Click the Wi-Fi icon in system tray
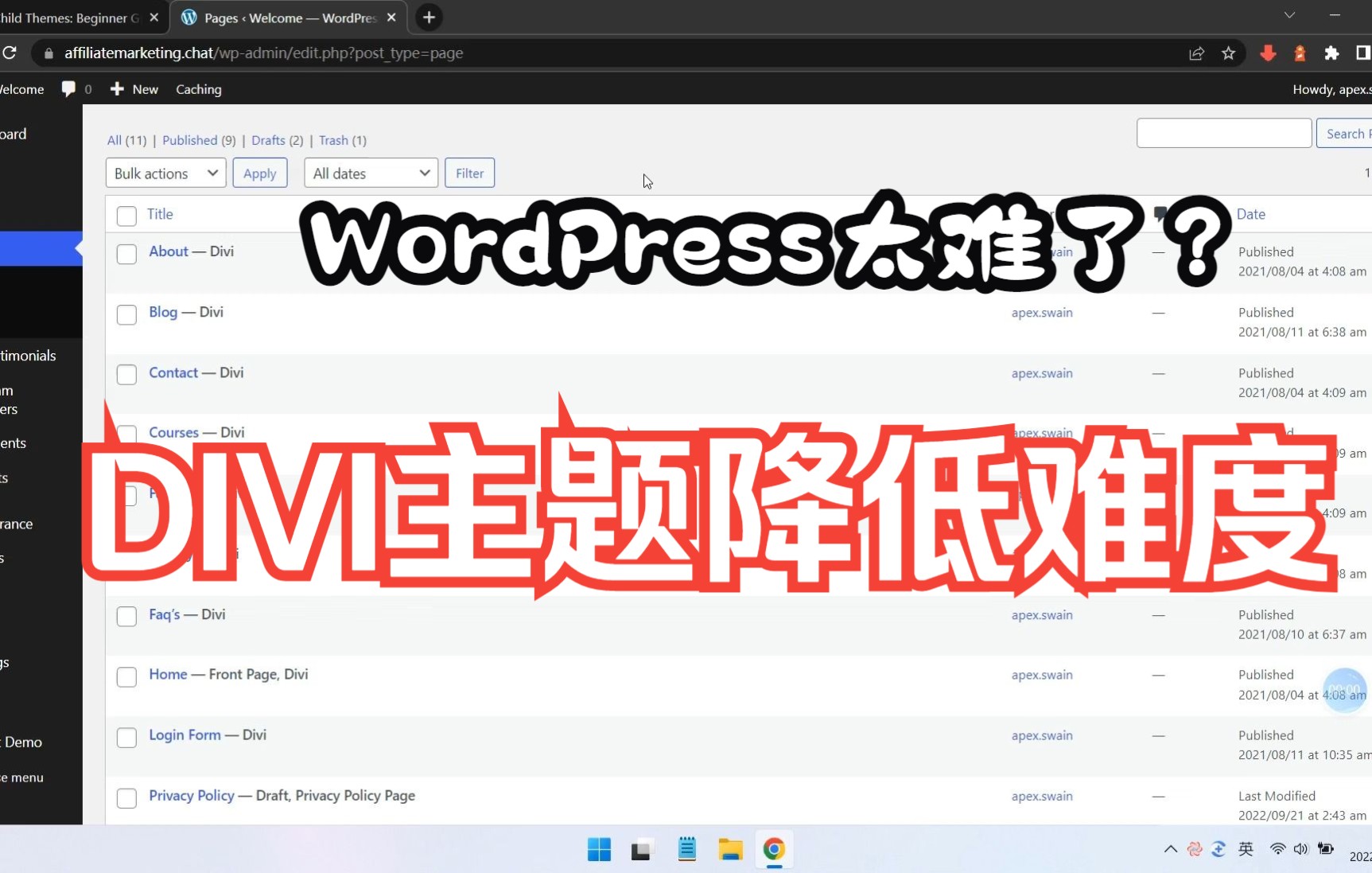1372x873 pixels. point(1277,849)
